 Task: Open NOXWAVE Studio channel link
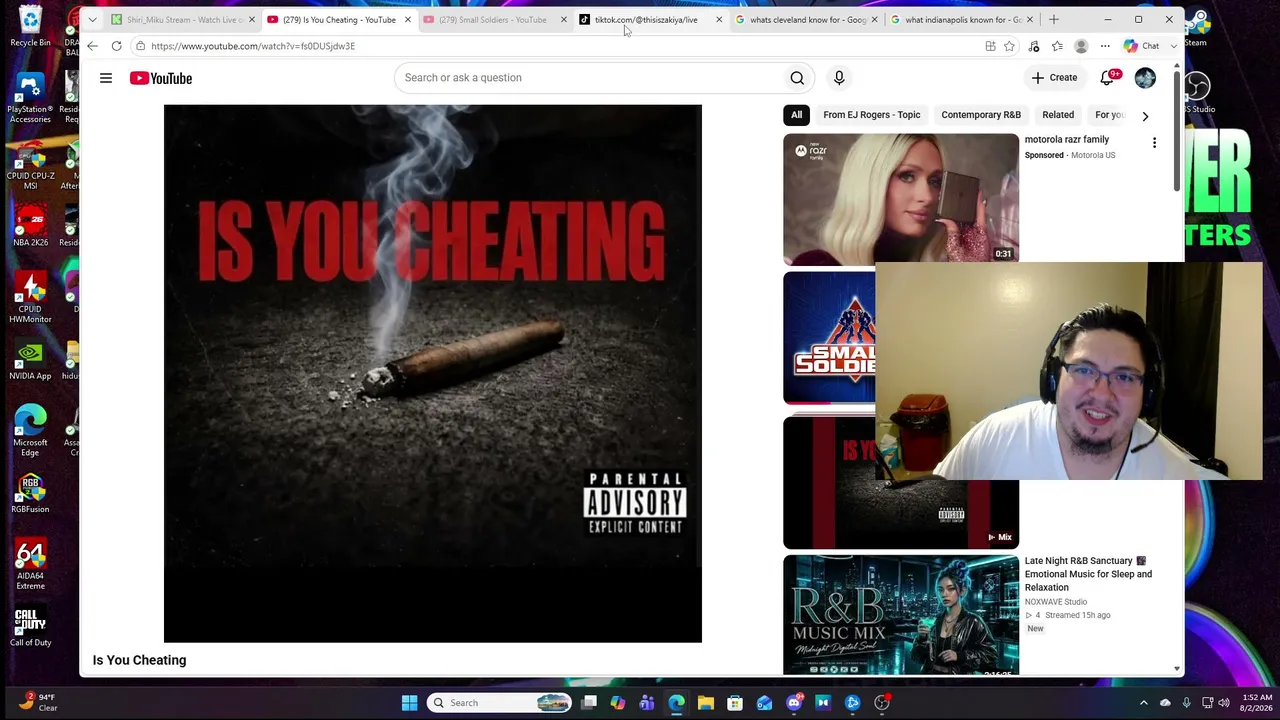1056,602
